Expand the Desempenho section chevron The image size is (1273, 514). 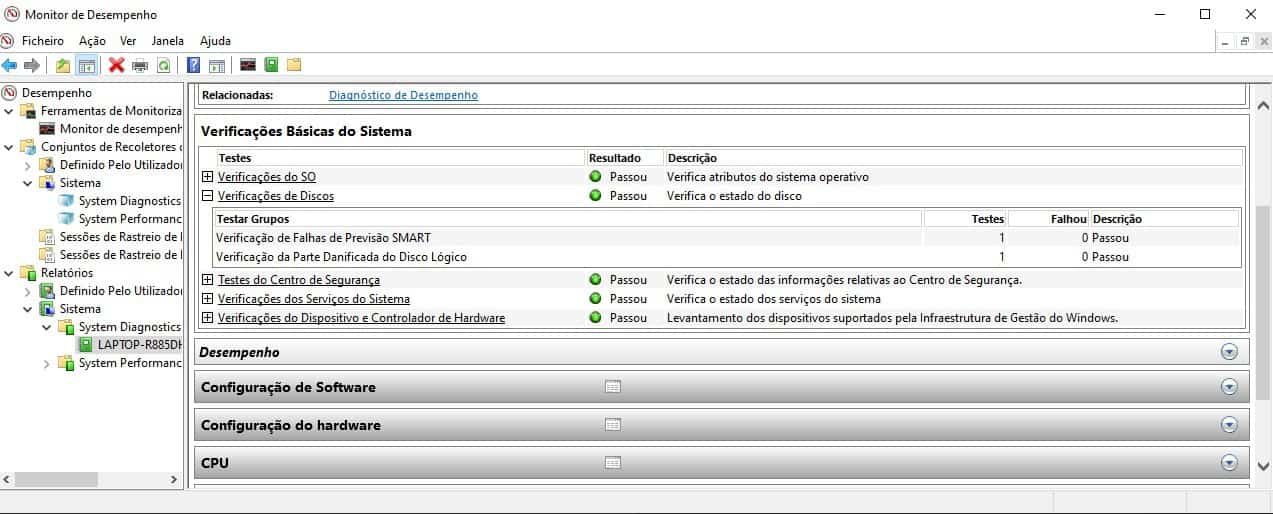1229,352
